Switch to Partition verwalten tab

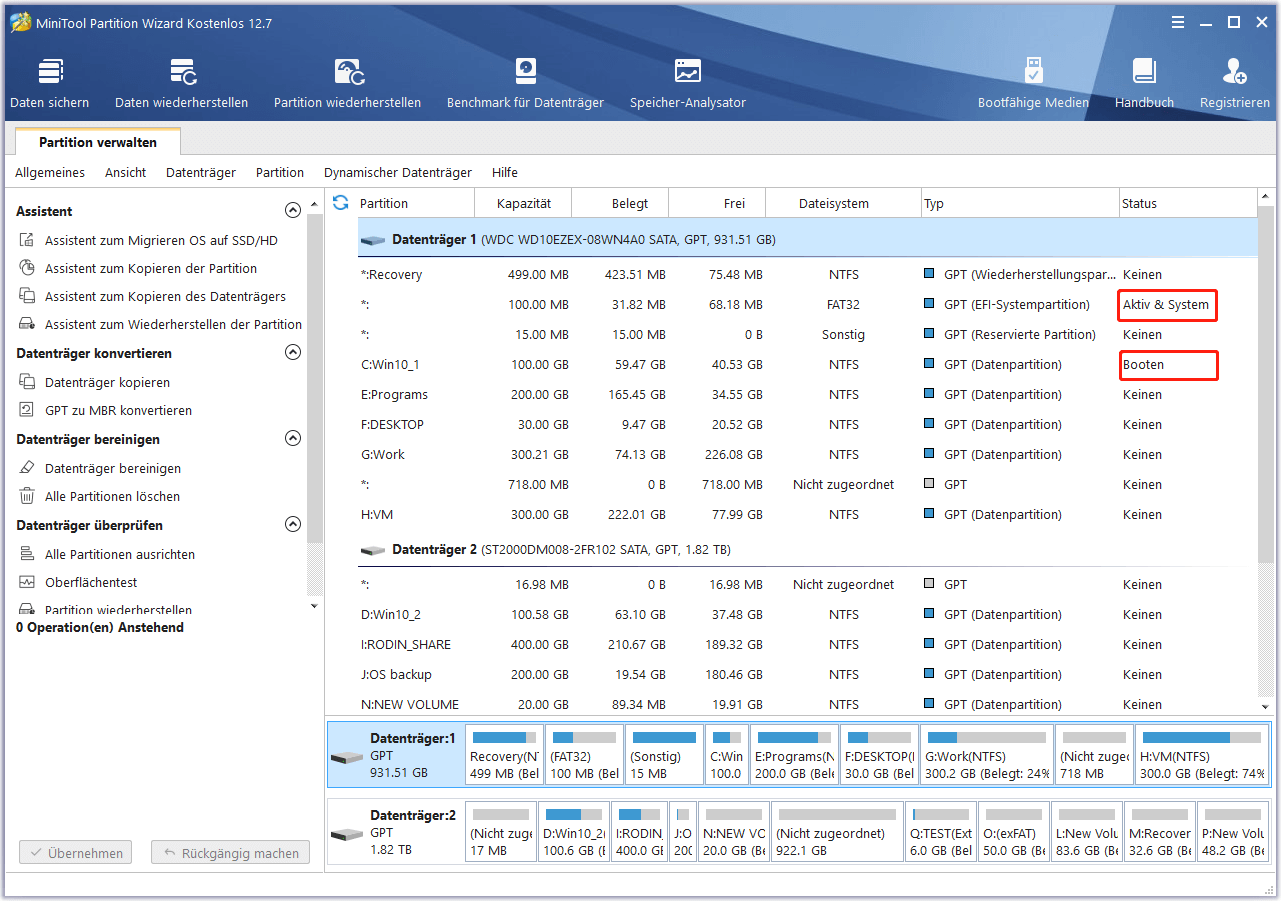(x=98, y=143)
